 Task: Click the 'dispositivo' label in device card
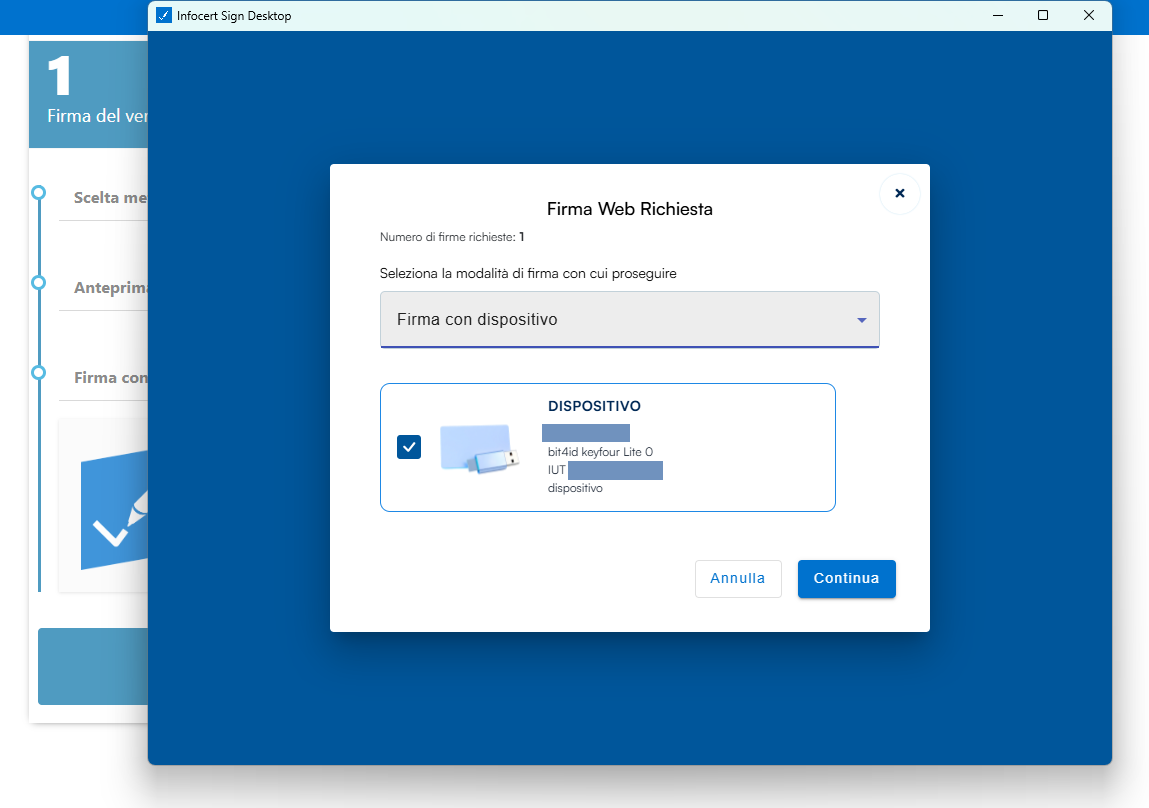[575, 488]
